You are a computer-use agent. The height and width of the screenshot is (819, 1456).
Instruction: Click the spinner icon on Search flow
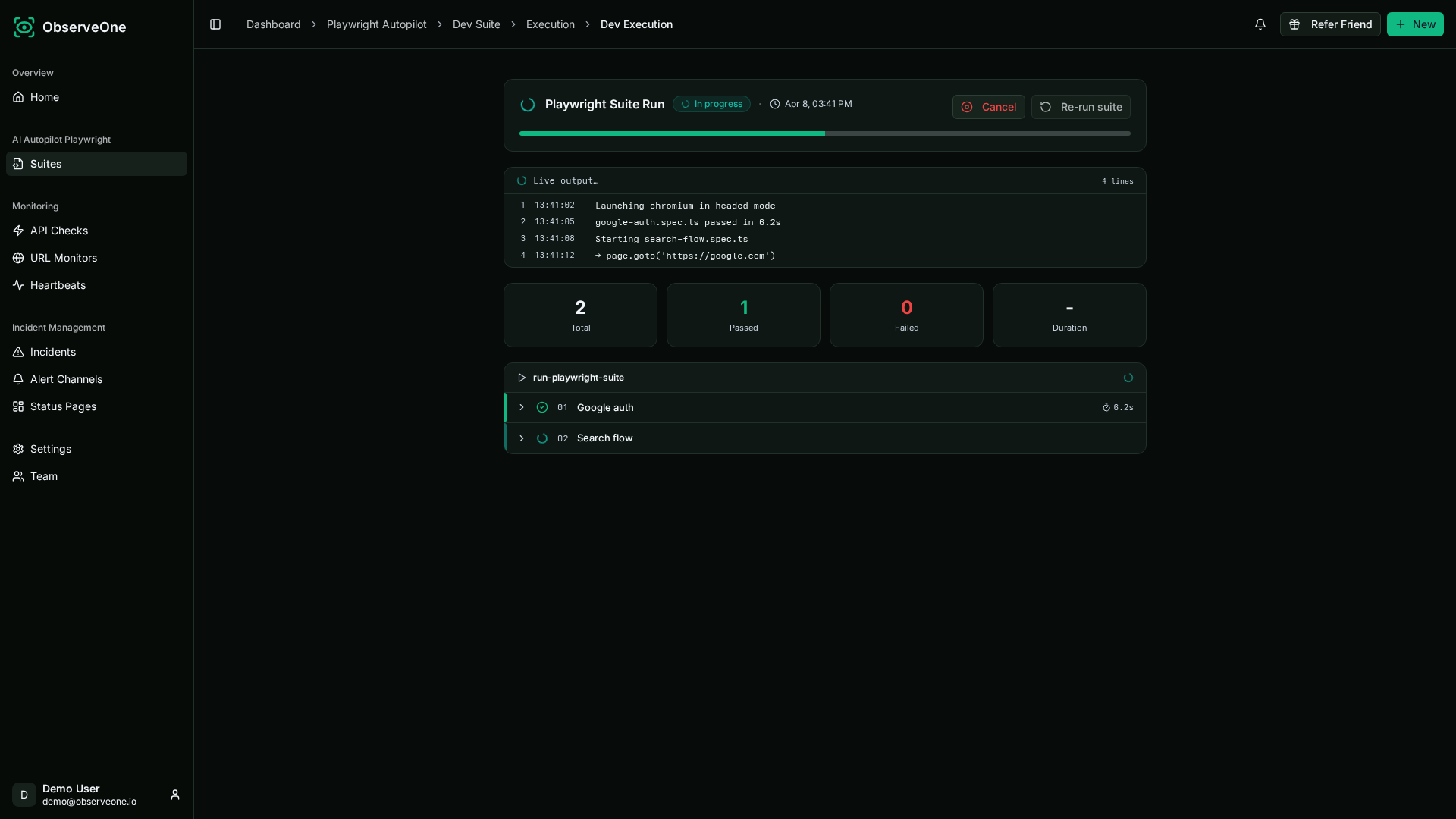(x=542, y=438)
